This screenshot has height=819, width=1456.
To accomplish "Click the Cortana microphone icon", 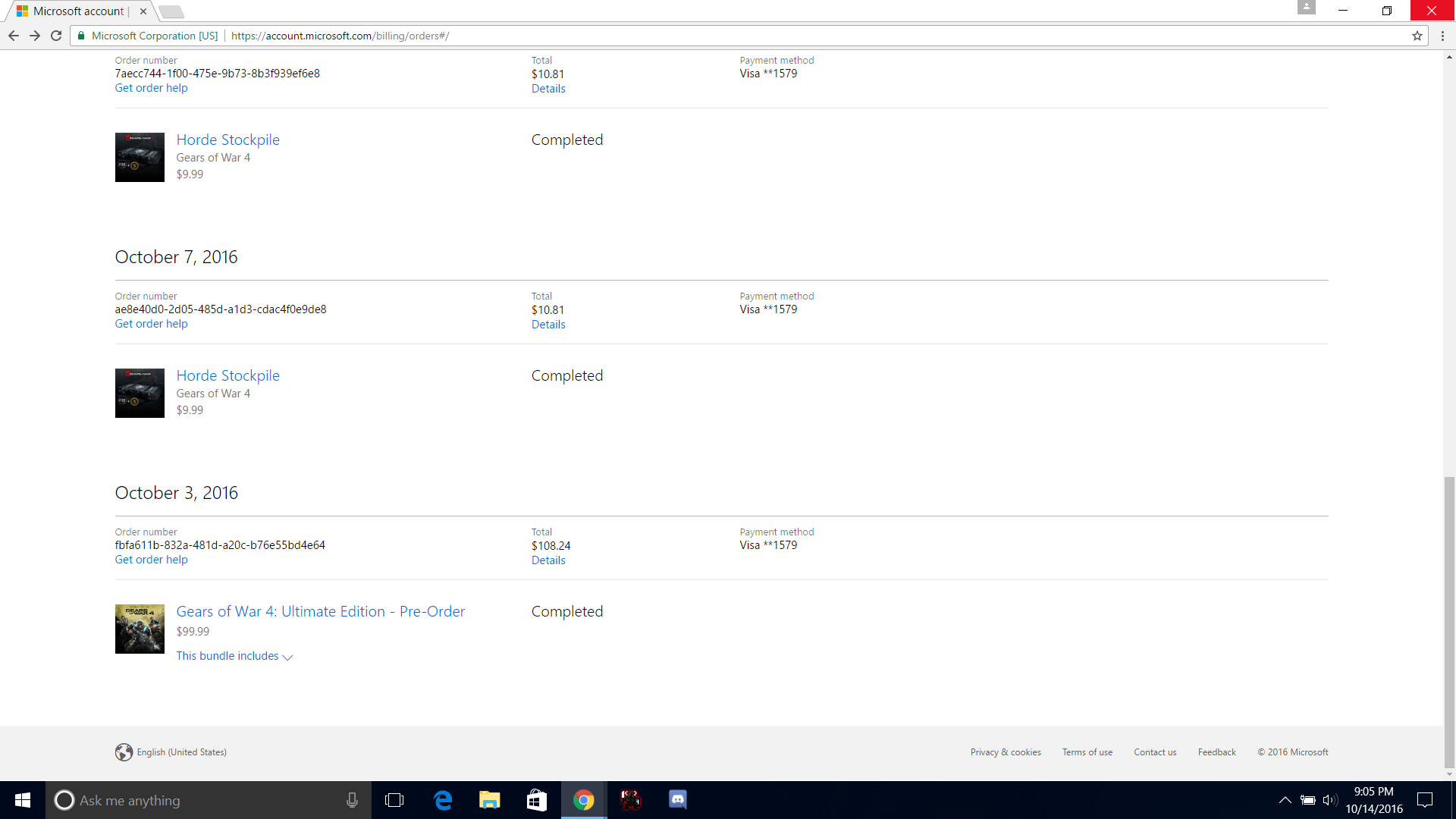I will [352, 800].
